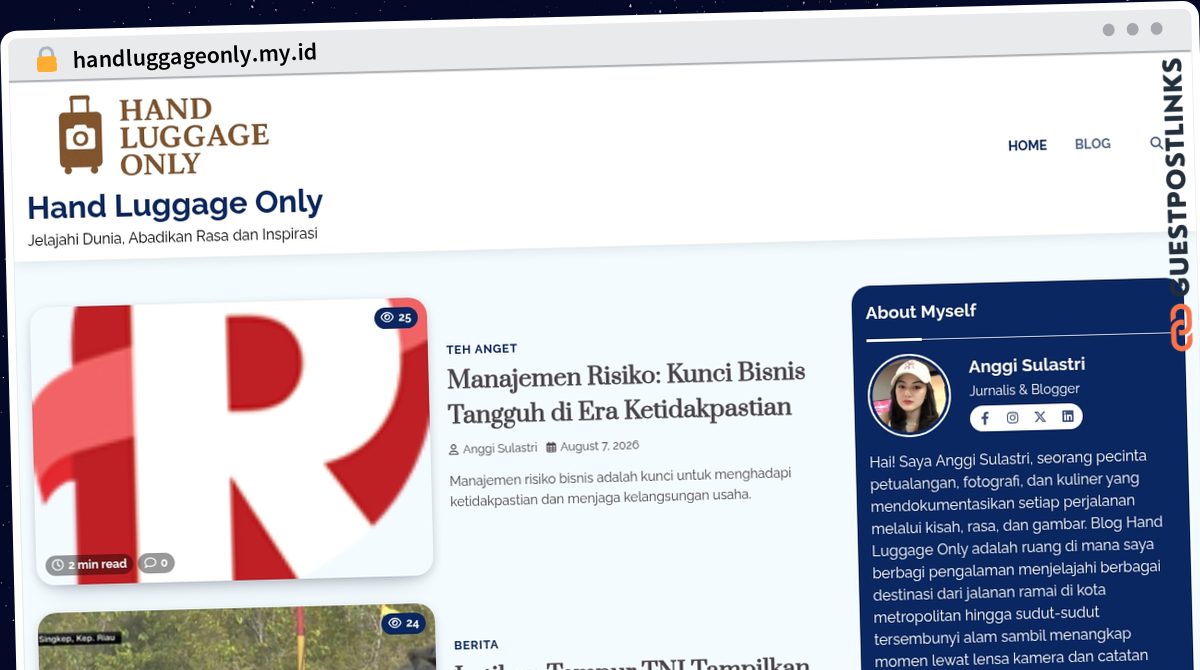Open Anggi Sulastri's Facebook profile icon
The image size is (1200, 670).
coord(985,418)
